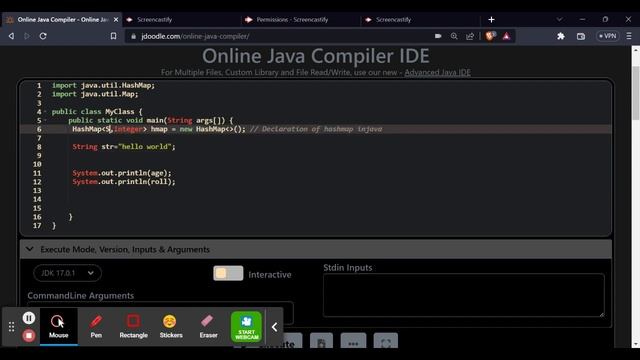This screenshot has width=640, height=360.
Task: Grab the toolbar drag handle dots
Action: coord(11,327)
